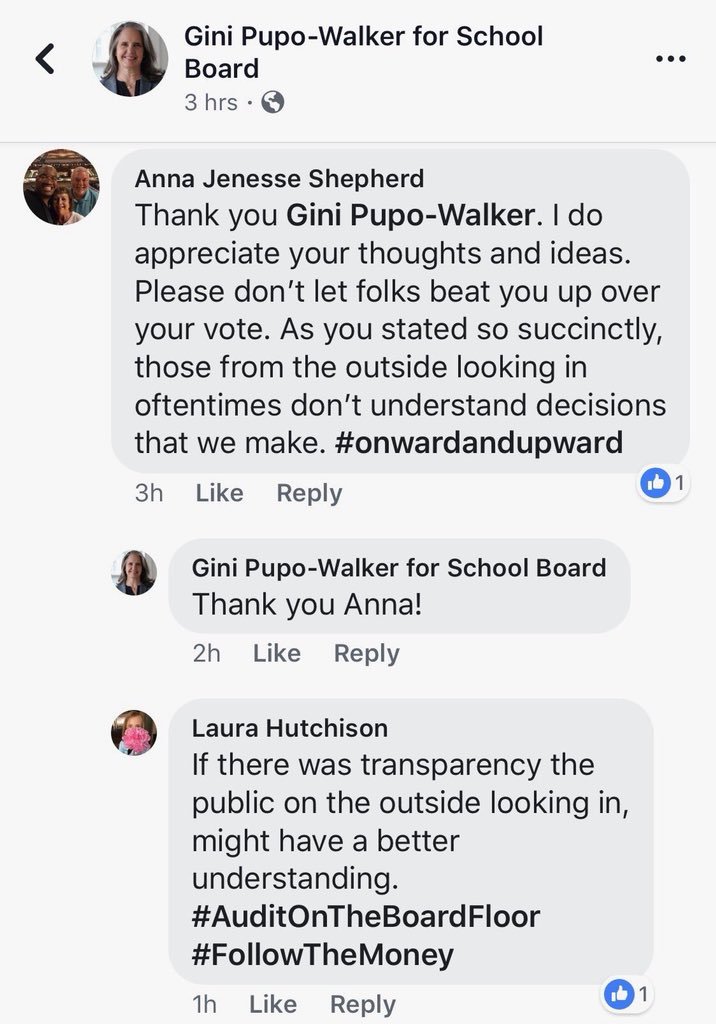The width and height of the screenshot is (716, 1024).
Task: Reply to Laura Hutchison's comment
Action: [x=363, y=1004]
